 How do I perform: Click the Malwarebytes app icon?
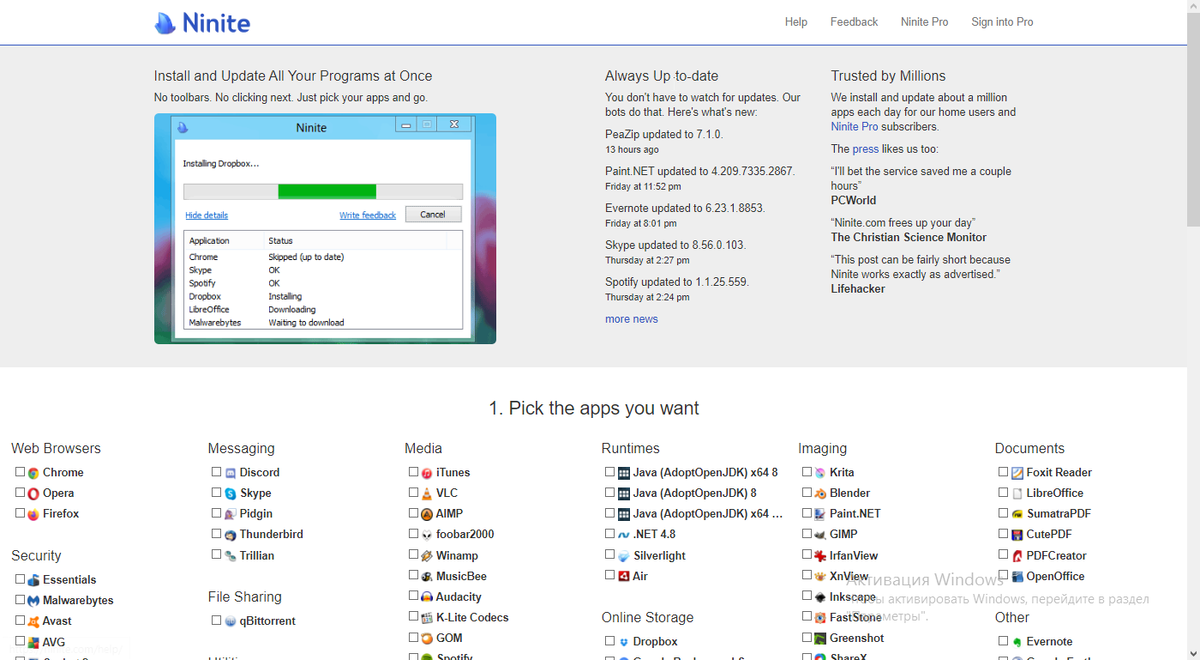pos(33,600)
